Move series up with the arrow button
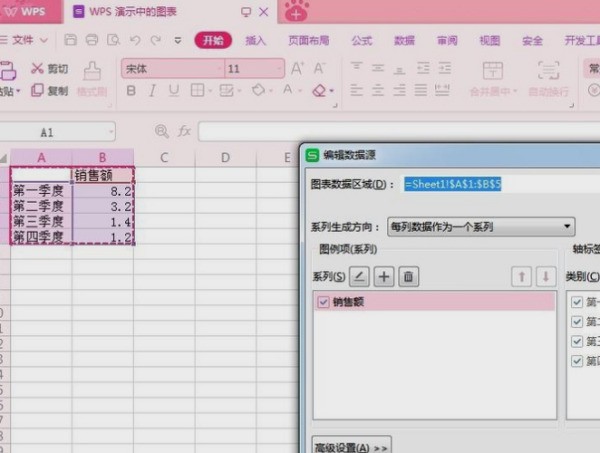The width and height of the screenshot is (600, 453). click(x=521, y=276)
